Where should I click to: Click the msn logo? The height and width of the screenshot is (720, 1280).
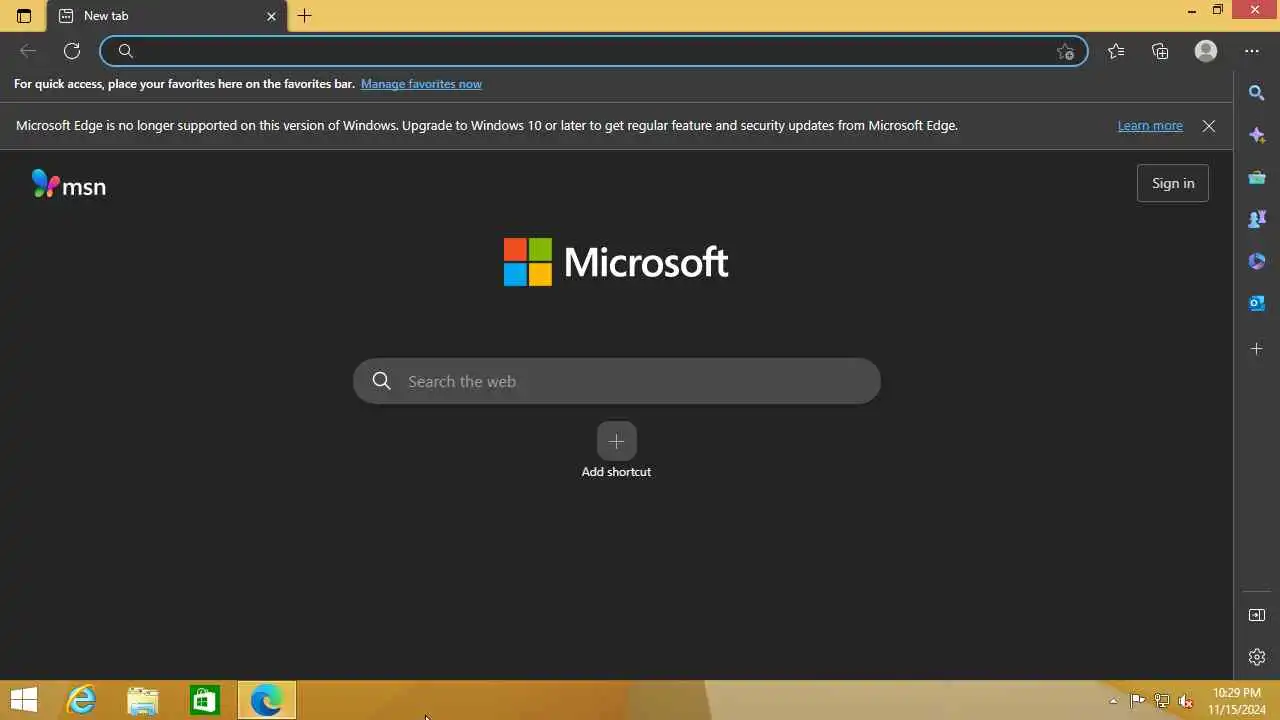[x=68, y=184]
